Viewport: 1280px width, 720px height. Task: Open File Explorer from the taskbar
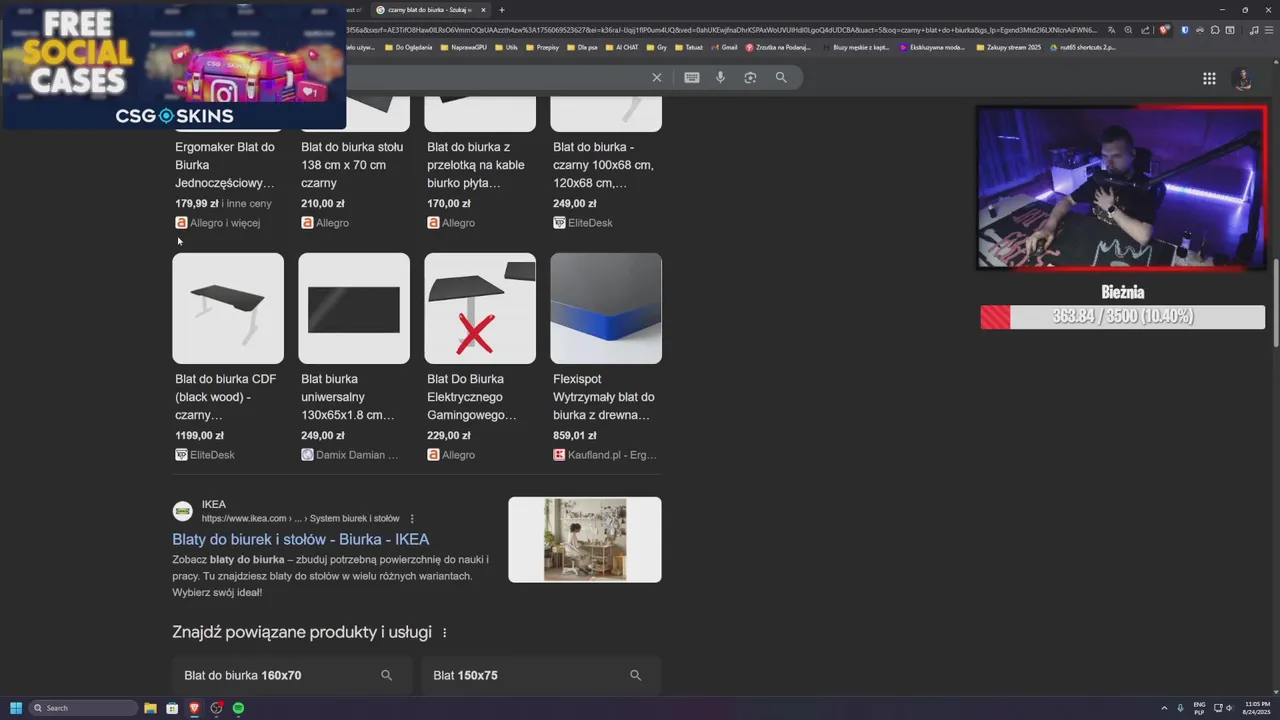pos(150,708)
